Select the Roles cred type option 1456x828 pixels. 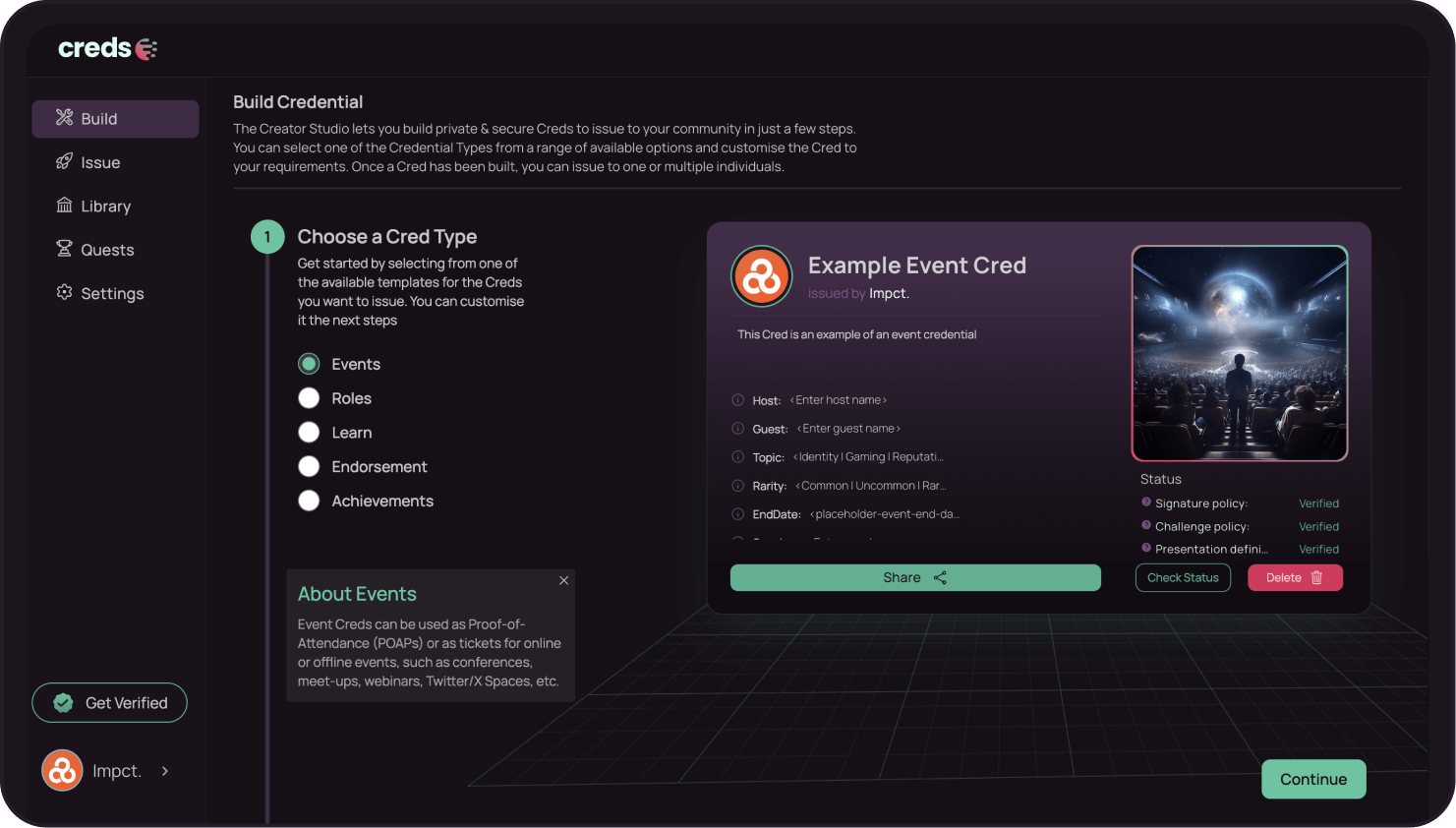point(309,398)
